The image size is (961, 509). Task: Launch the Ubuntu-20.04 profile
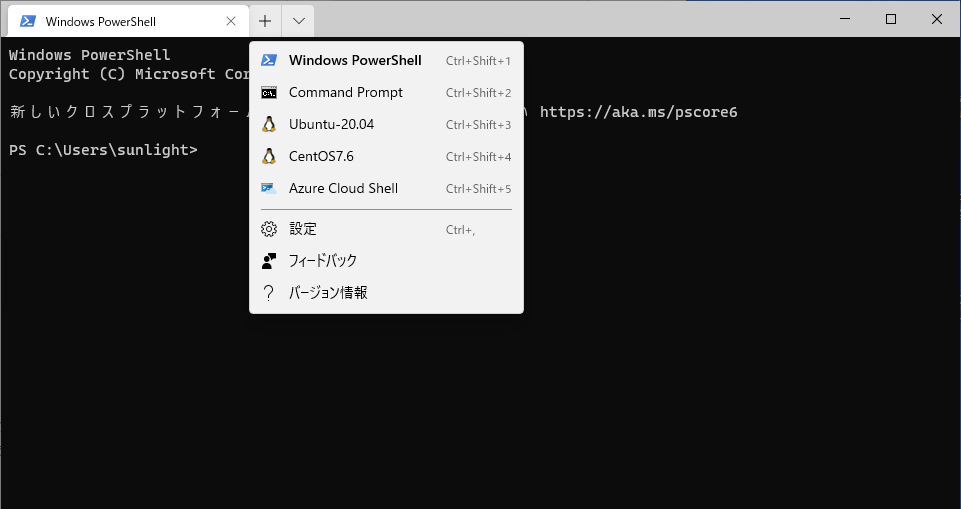point(334,124)
